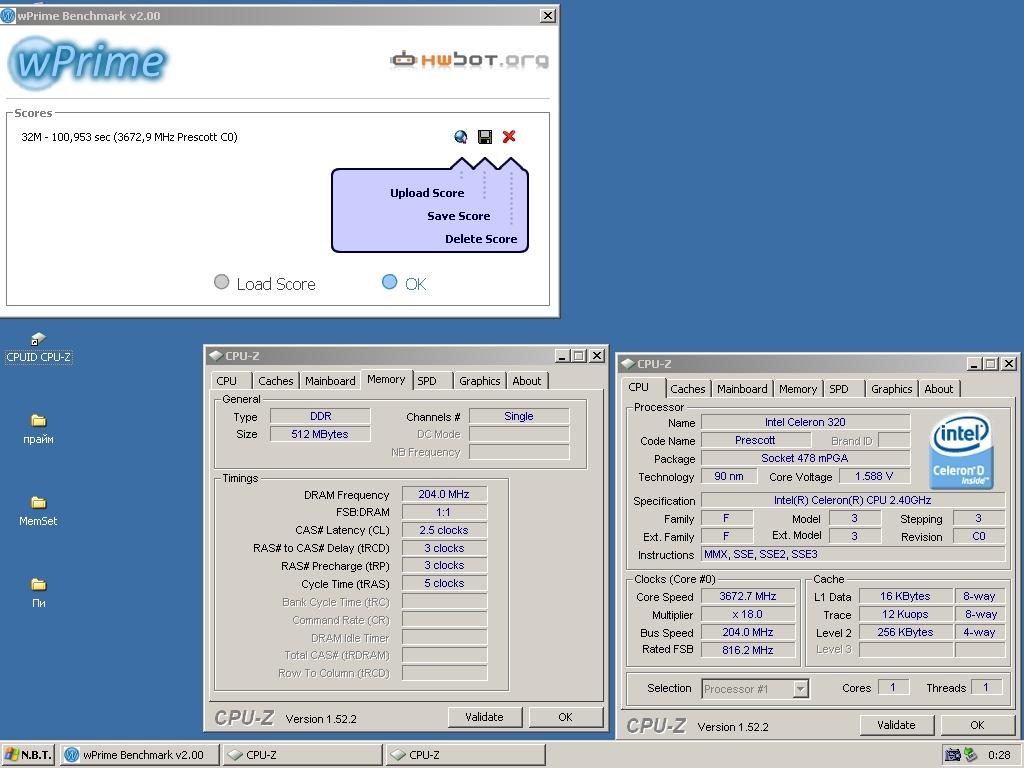Select the 32M - 100,953 sec score entry

tap(129, 137)
